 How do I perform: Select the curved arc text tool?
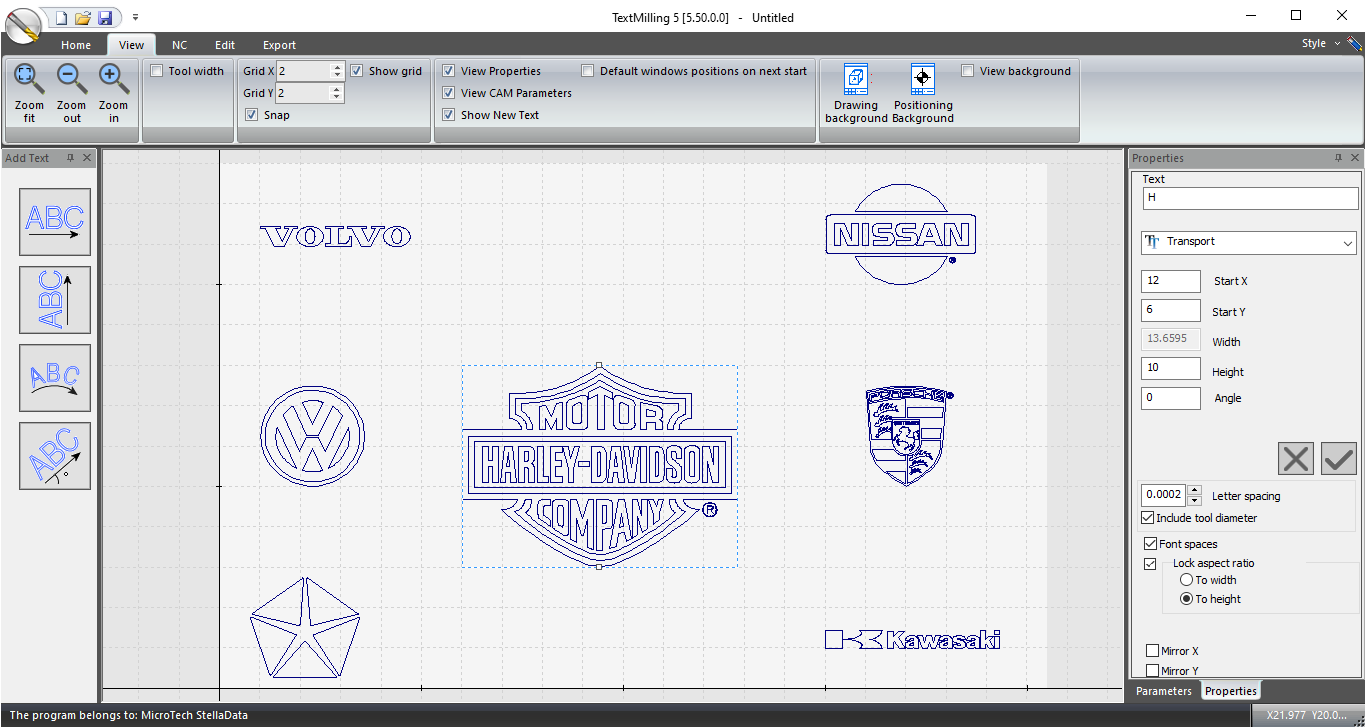point(55,378)
